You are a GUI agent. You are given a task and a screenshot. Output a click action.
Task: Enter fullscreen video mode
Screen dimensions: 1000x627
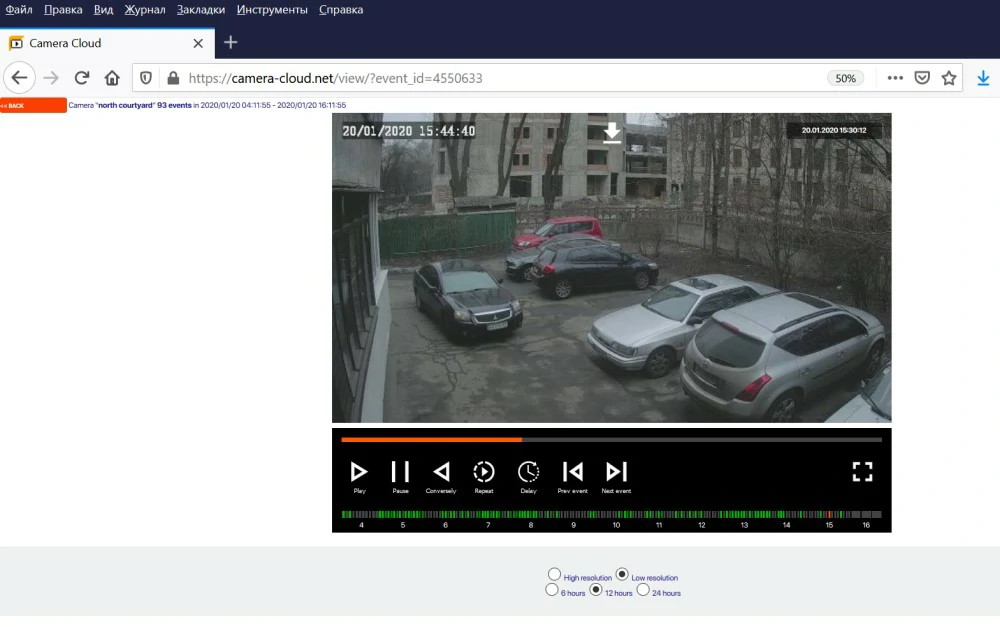click(x=862, y=472)
